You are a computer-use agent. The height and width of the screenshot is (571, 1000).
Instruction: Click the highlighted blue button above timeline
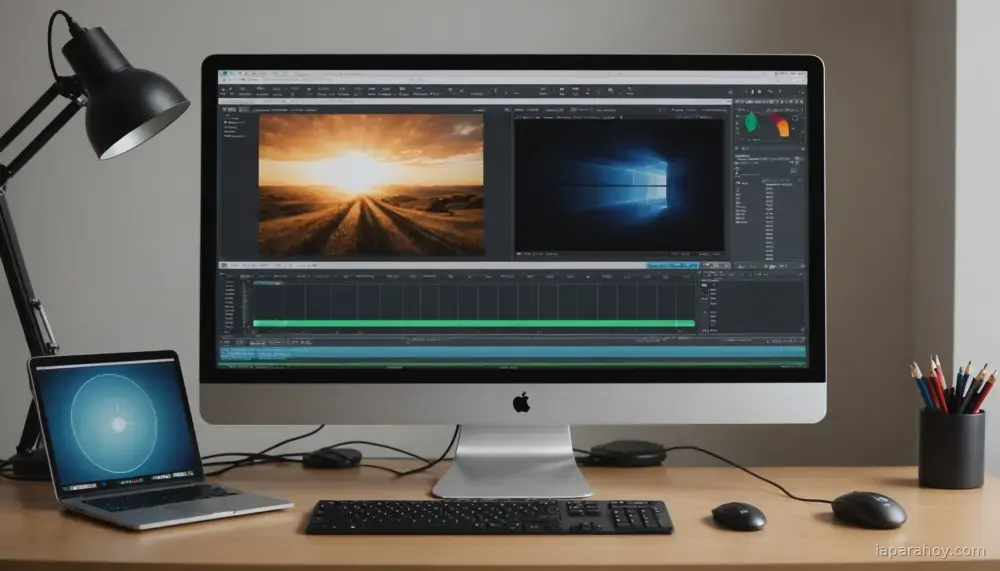tap(672, 265)
